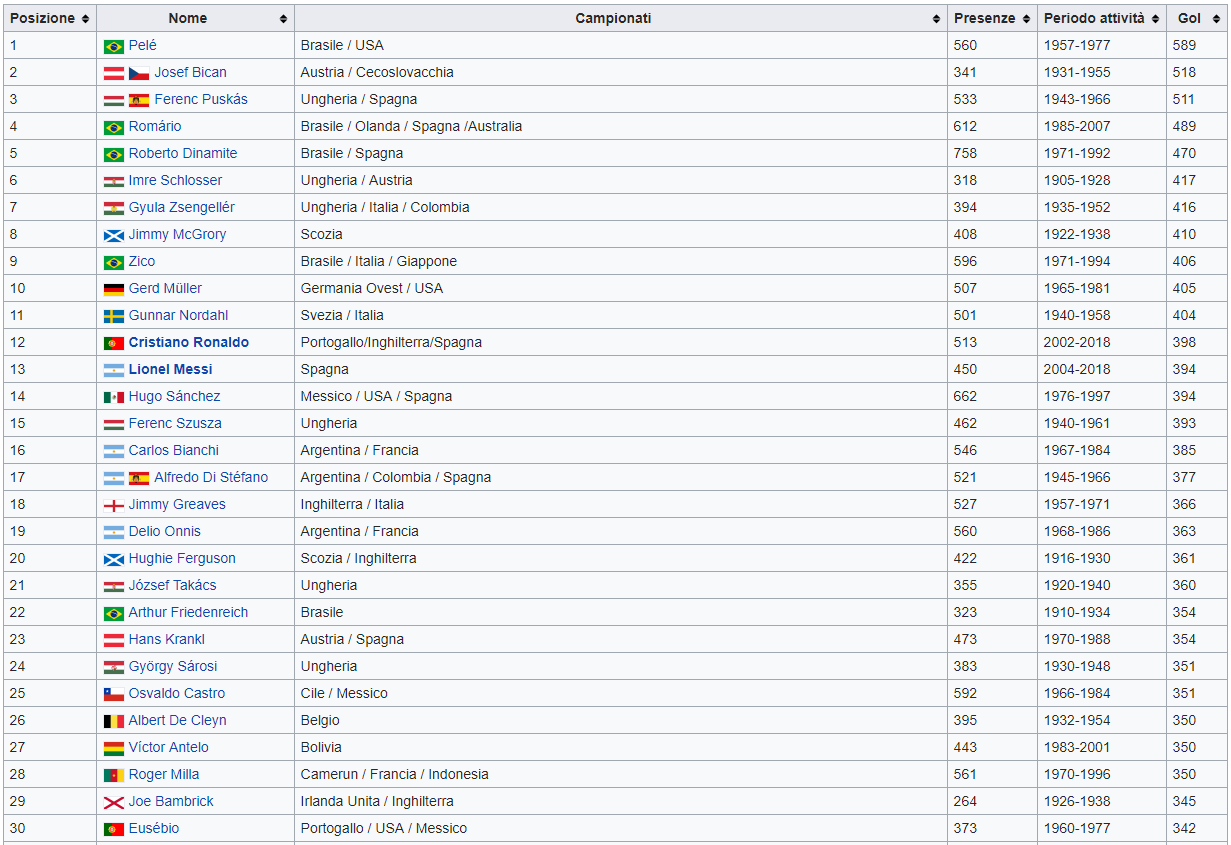1231x845 pixels.
Task: Click the England flag icon beside Jimmy Greaves
Action: click(x=114, y=505)
